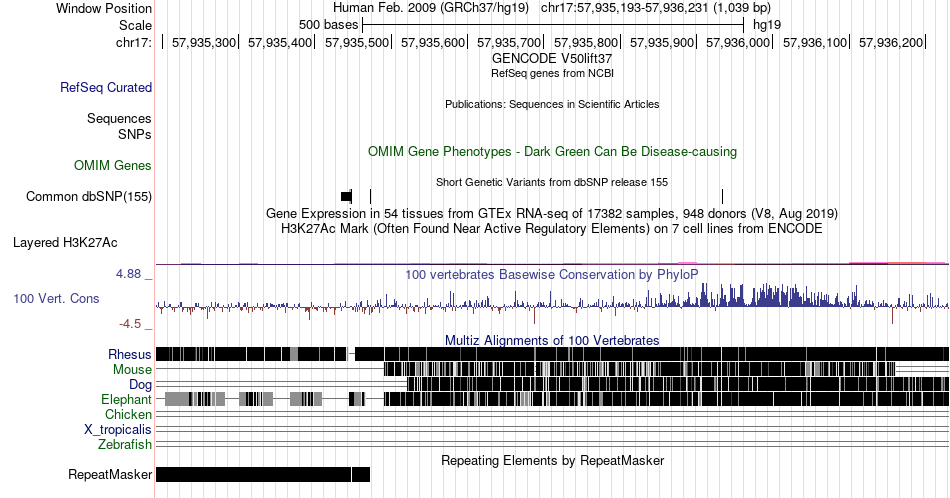Click Multiz Alignments of 100 Vertebrates title
Screen dimensions: 950x498
[552, 340]
